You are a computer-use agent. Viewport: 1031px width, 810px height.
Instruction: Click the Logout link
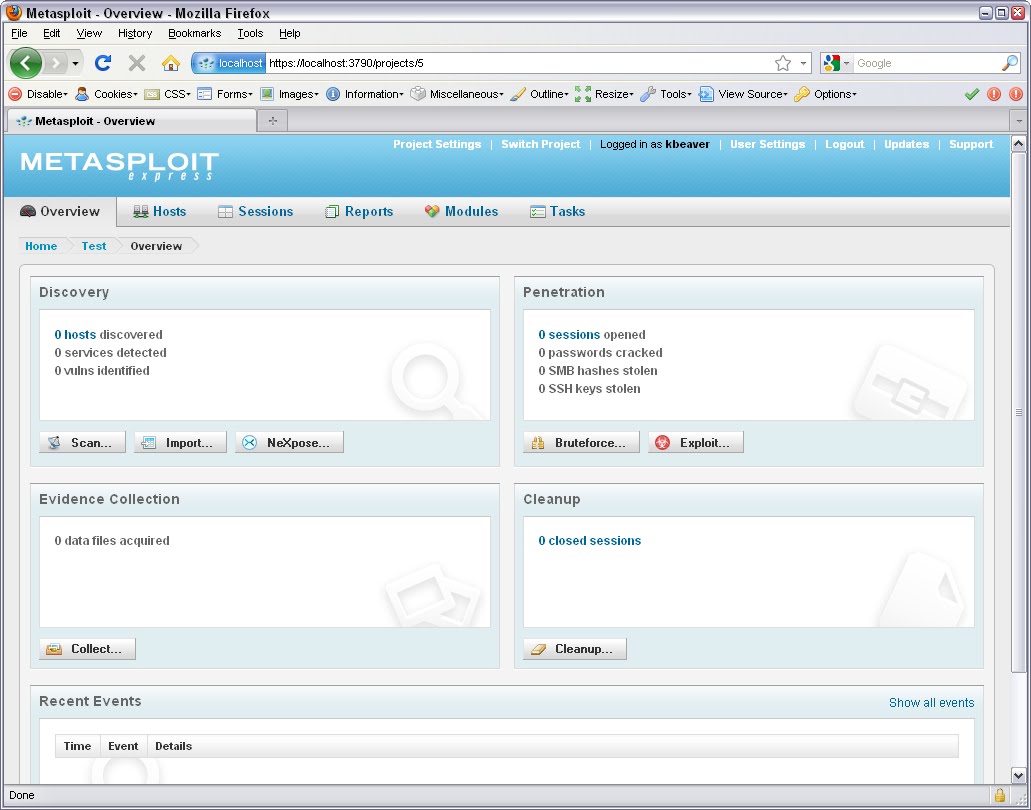click(844, 144)
